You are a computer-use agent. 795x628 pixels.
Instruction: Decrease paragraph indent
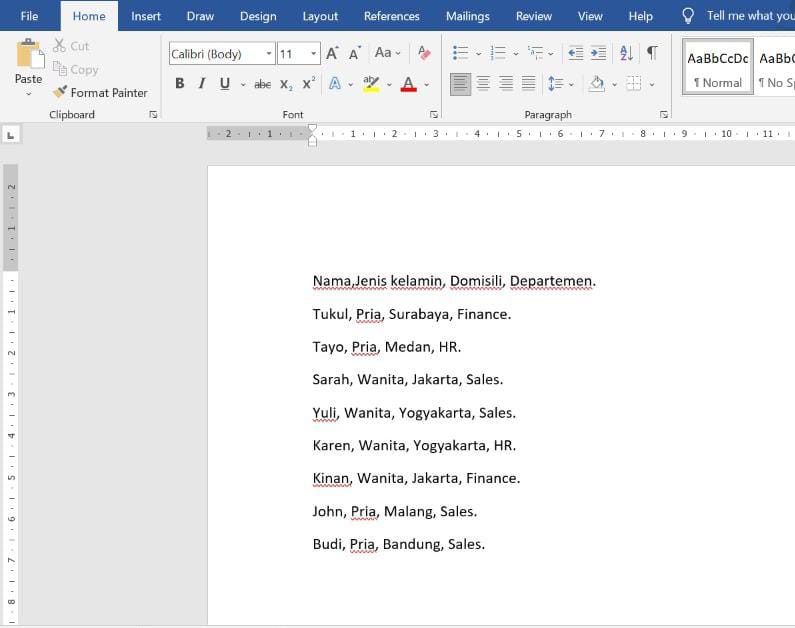point(575,53)
